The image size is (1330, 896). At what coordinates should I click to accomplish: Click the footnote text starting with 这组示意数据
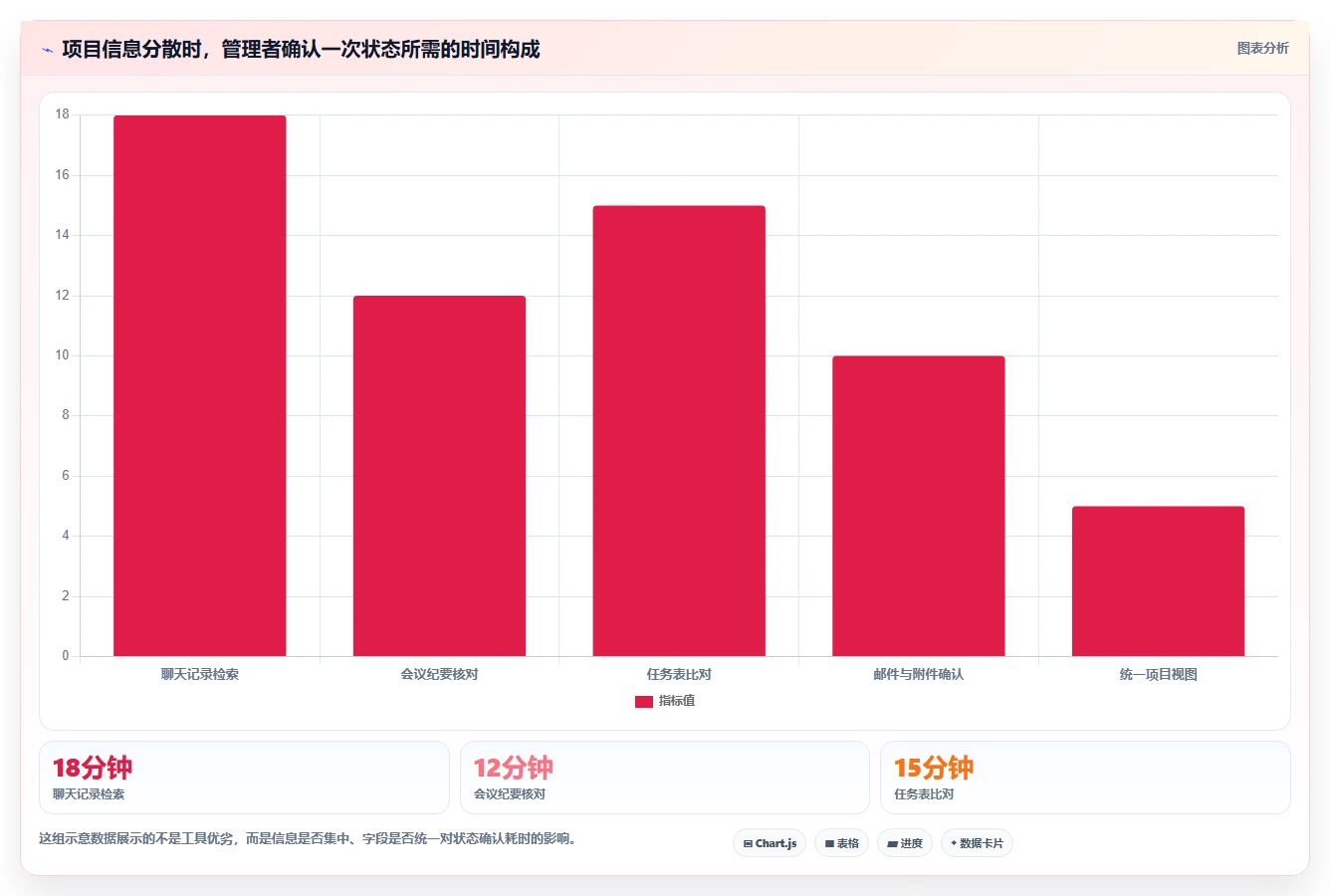tap(308, 838)
